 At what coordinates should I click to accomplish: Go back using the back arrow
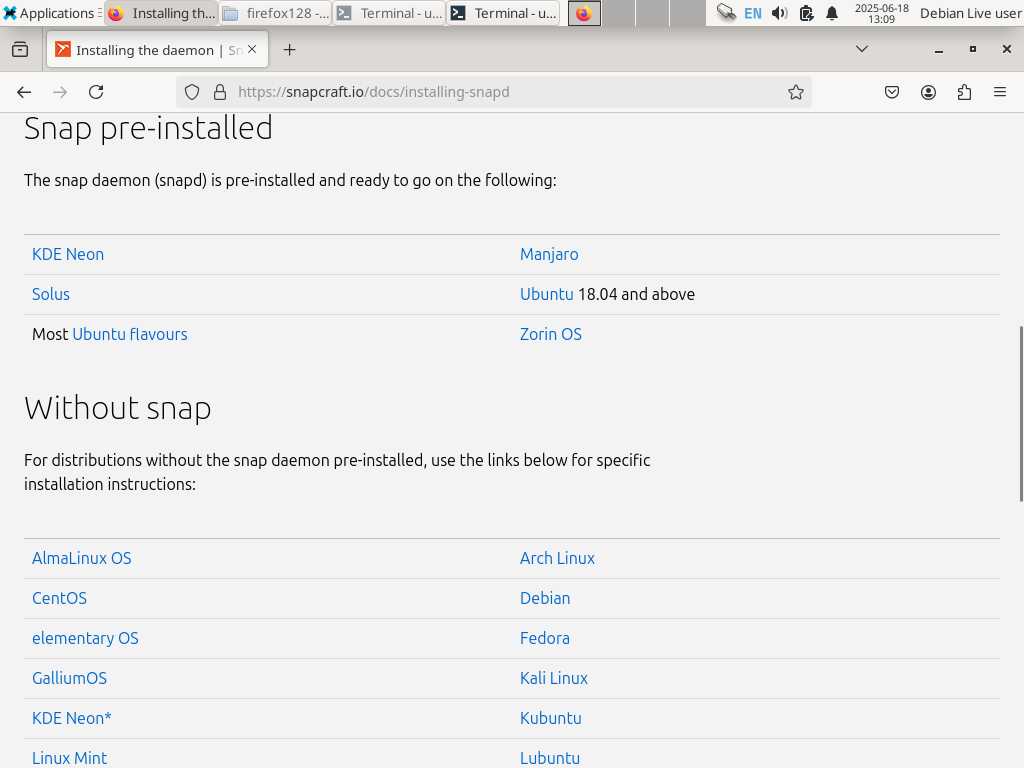24,92
